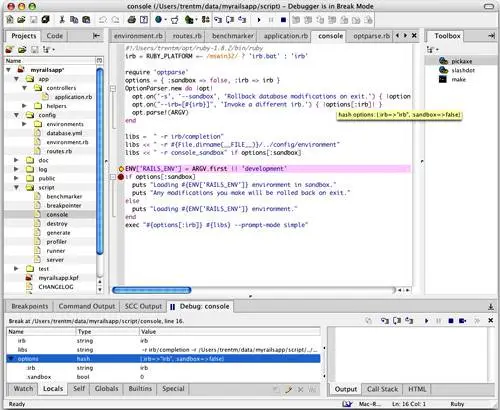
Task: Show the Call Stack tab
Action: (x=382, y=389)
